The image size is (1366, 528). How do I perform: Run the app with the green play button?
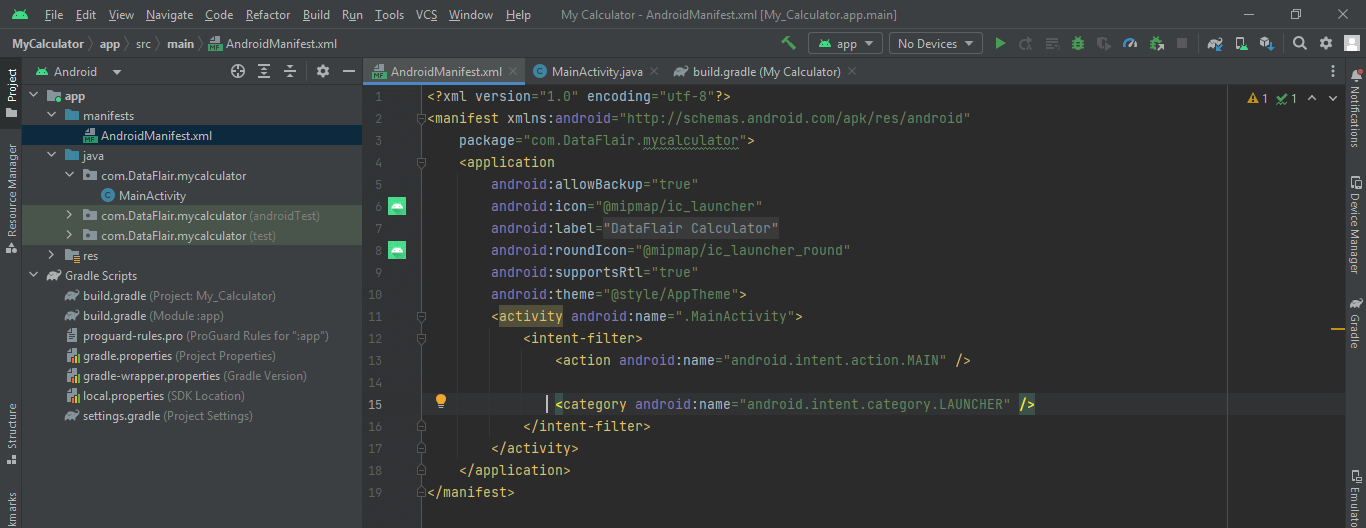pyautogui.click(x=999, y=43)
